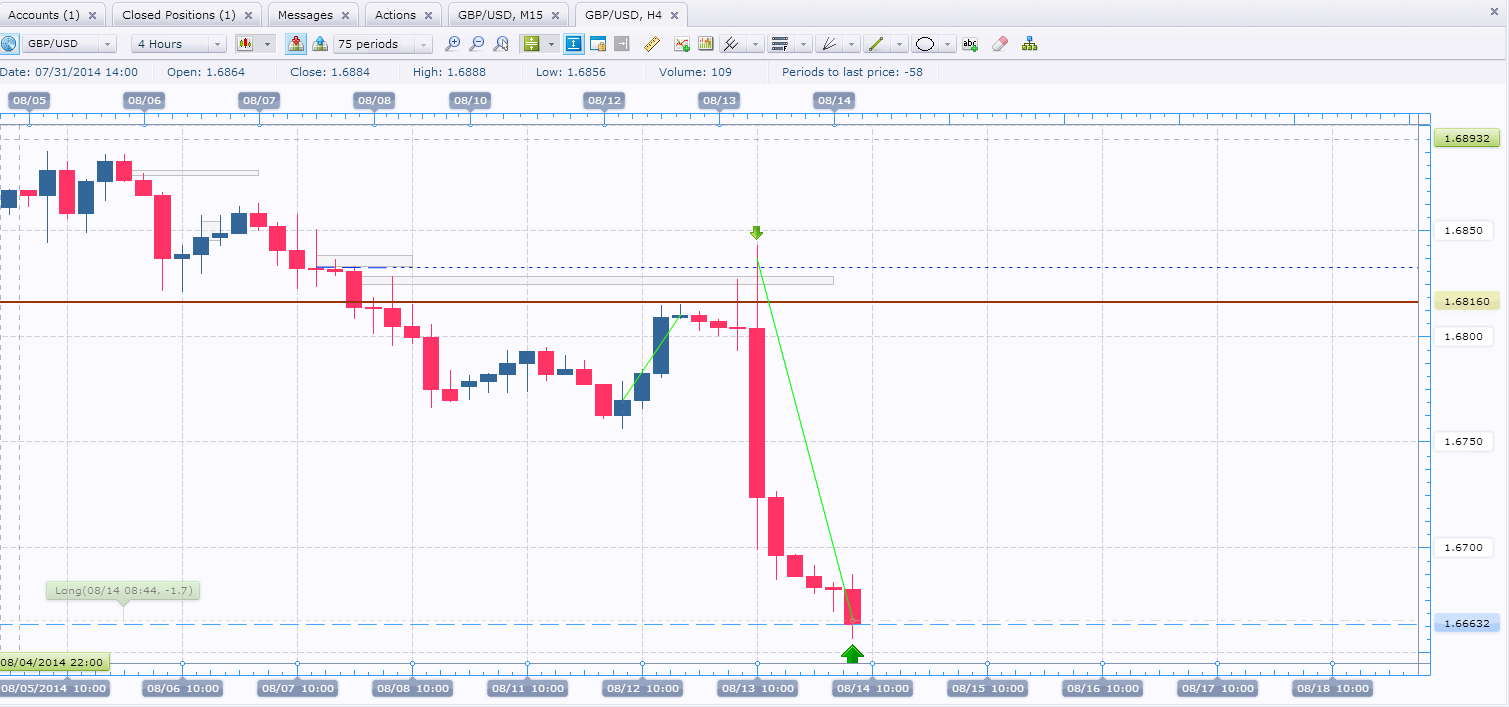
Task: Click the zoom in magnifier icon
Action: click(x=453, y=44)
